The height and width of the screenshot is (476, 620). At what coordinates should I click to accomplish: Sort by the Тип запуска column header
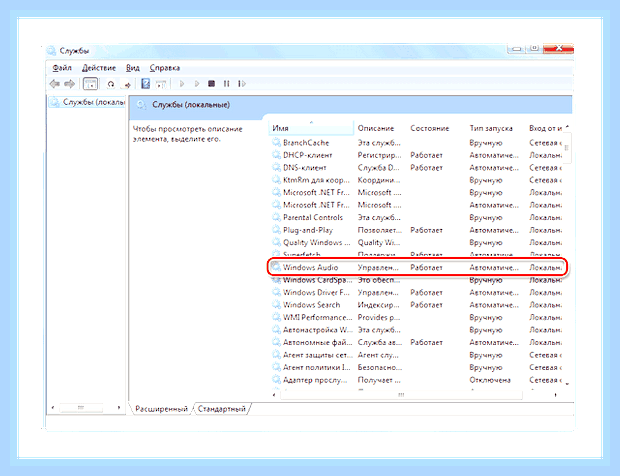[x=491, y=128]
